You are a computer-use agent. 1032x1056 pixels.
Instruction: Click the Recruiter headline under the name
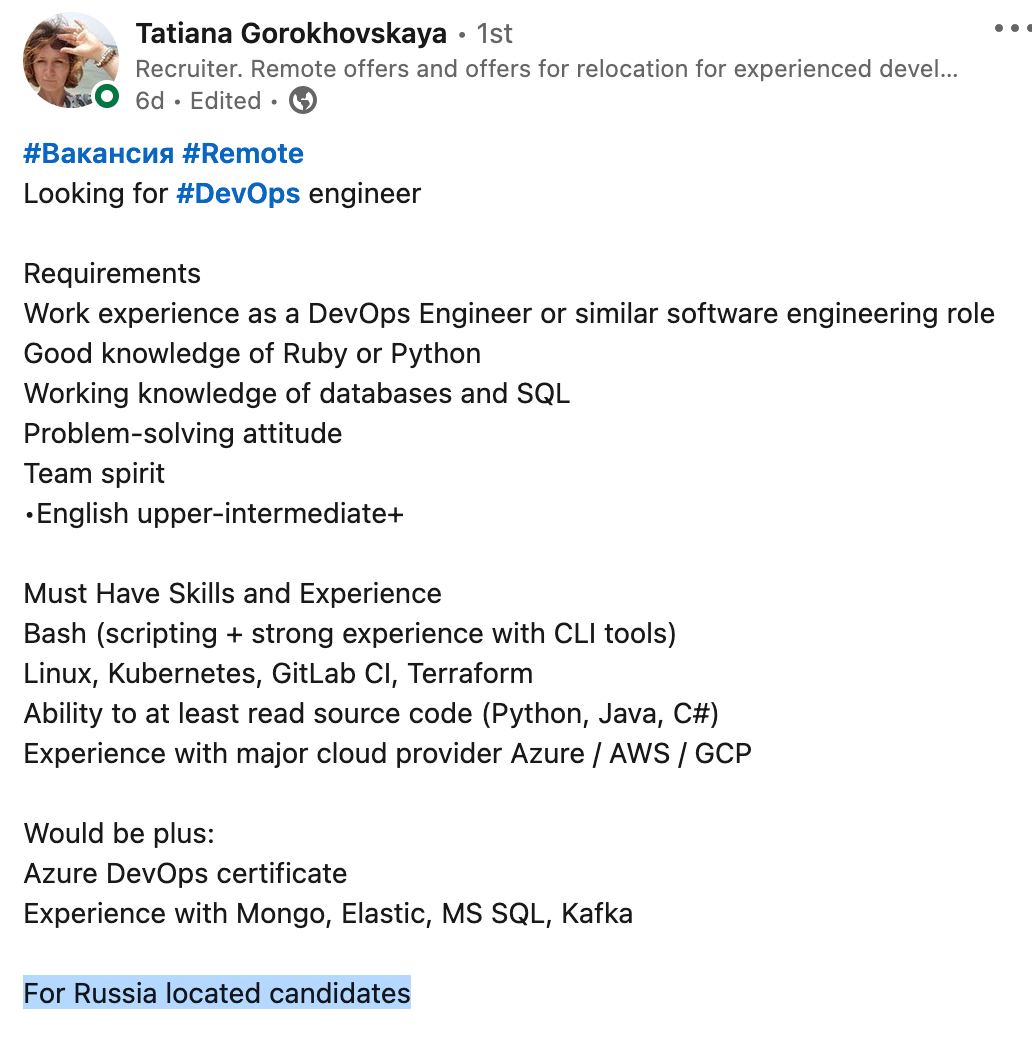pyautogui.click(x=546, y=69)
